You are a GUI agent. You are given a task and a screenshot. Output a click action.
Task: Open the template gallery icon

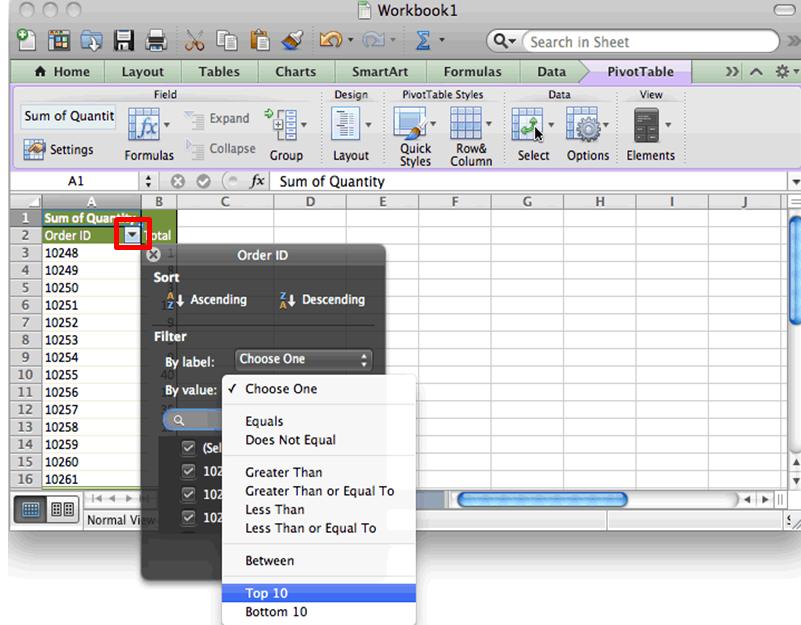point(59,40)
